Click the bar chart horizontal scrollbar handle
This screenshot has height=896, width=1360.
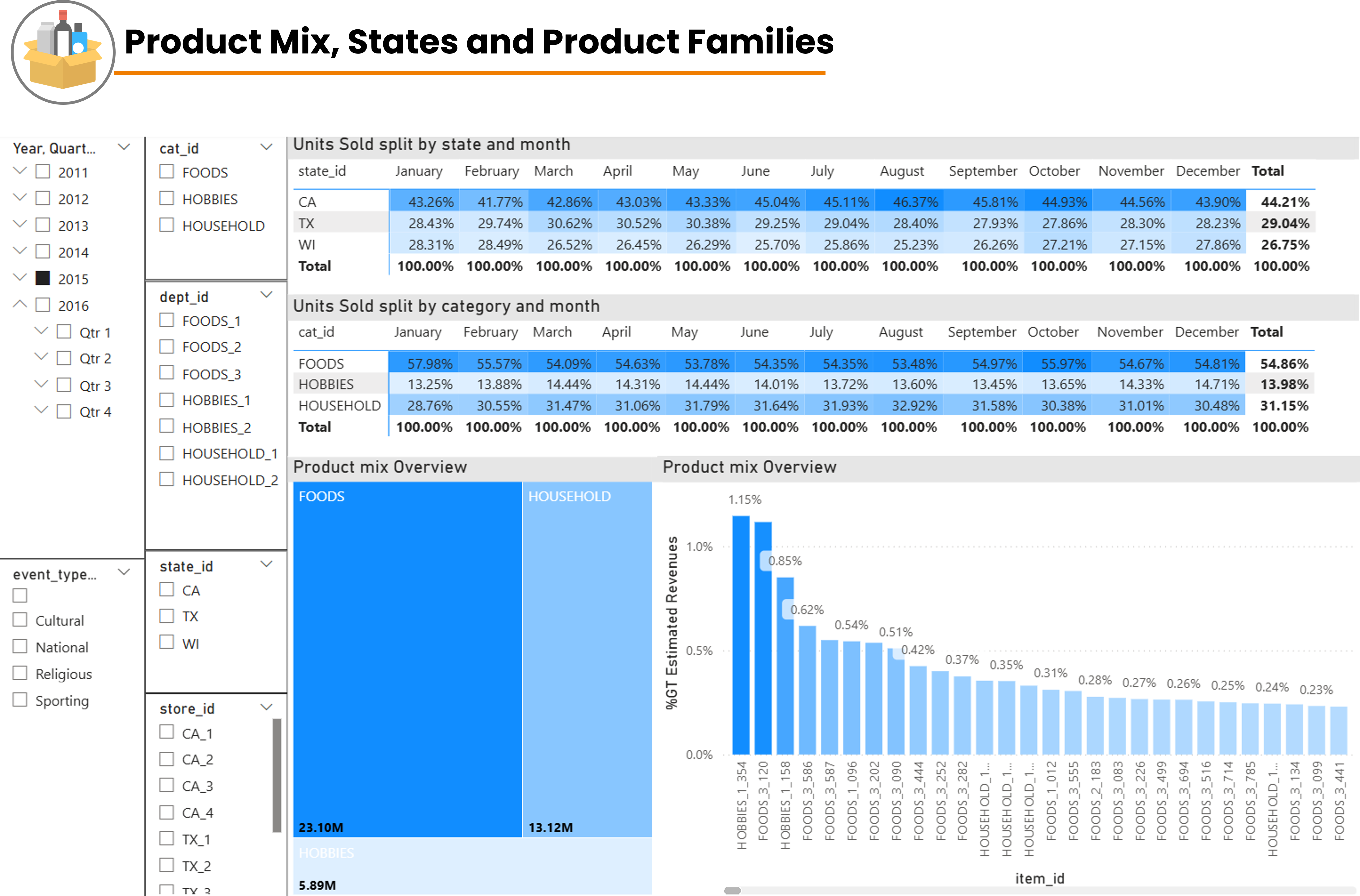point(732,890)
